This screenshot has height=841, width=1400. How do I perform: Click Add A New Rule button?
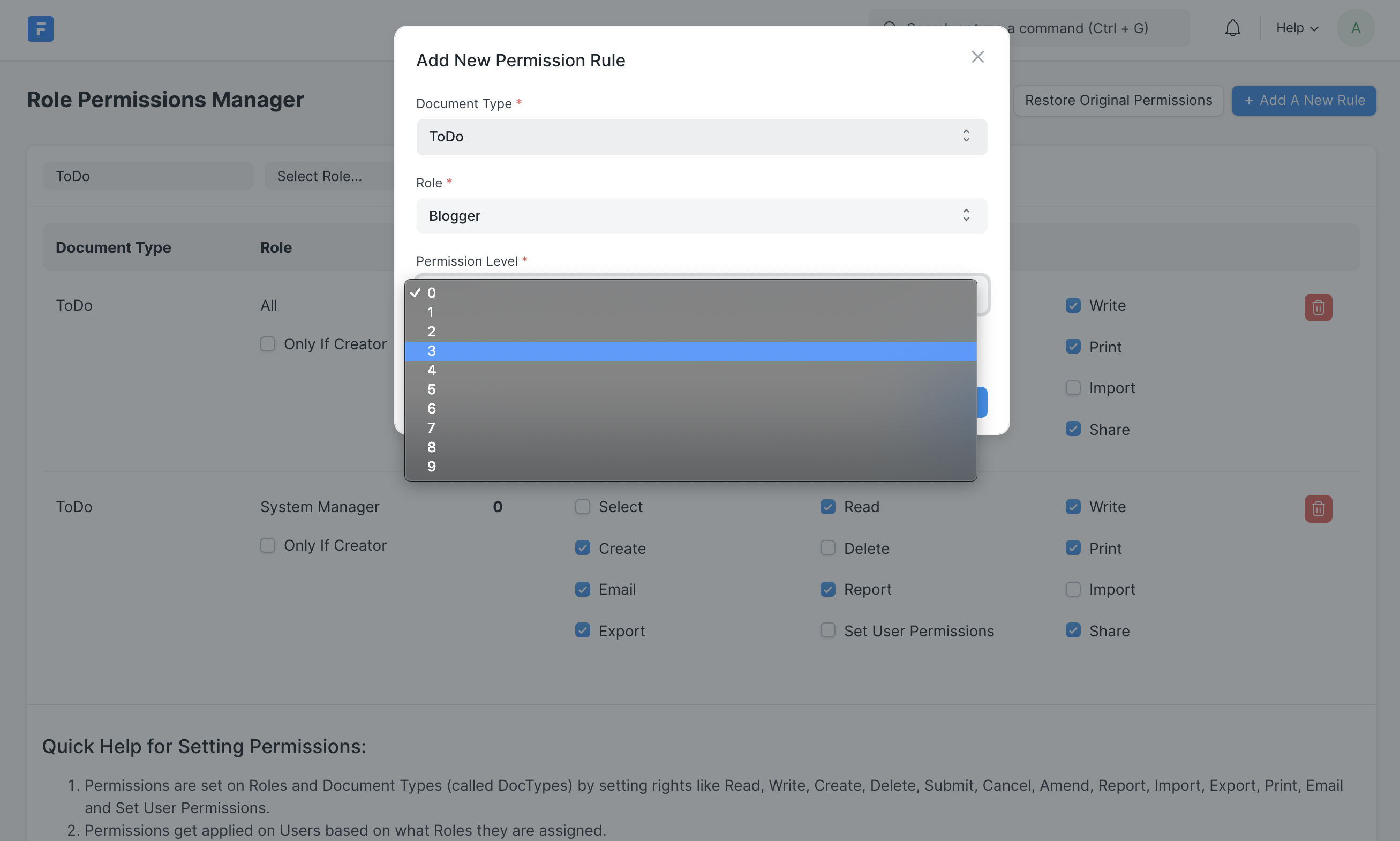[x=1304, y=100]
